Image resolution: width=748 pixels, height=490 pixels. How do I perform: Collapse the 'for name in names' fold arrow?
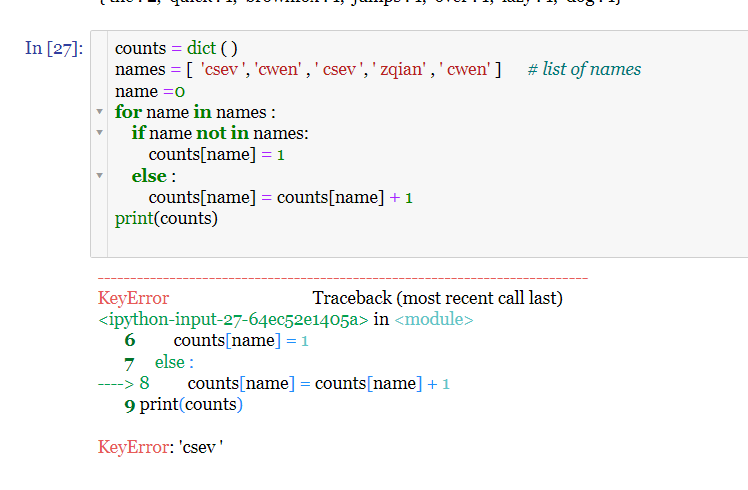[x=99, y=112]
